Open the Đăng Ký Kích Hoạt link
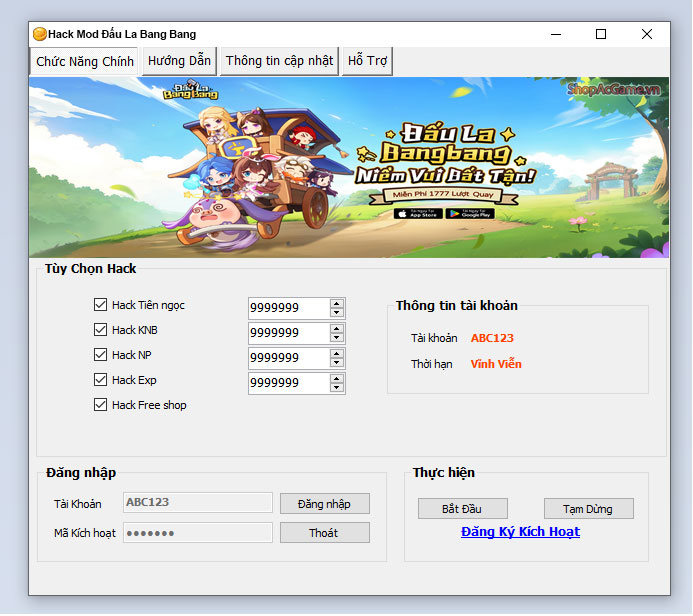 point(520,532)
